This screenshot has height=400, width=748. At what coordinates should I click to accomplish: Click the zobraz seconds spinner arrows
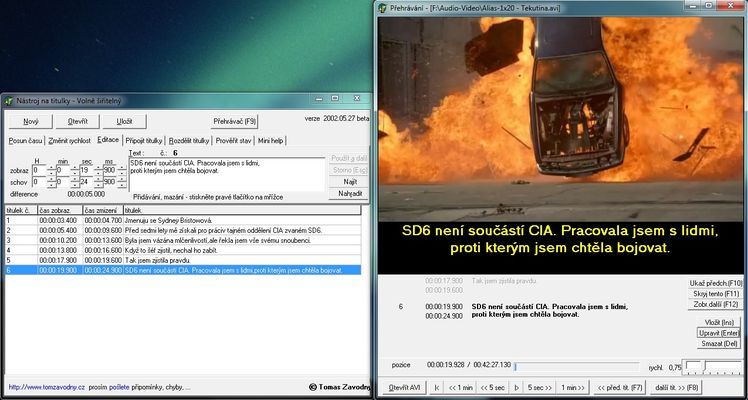coord(98,170)
